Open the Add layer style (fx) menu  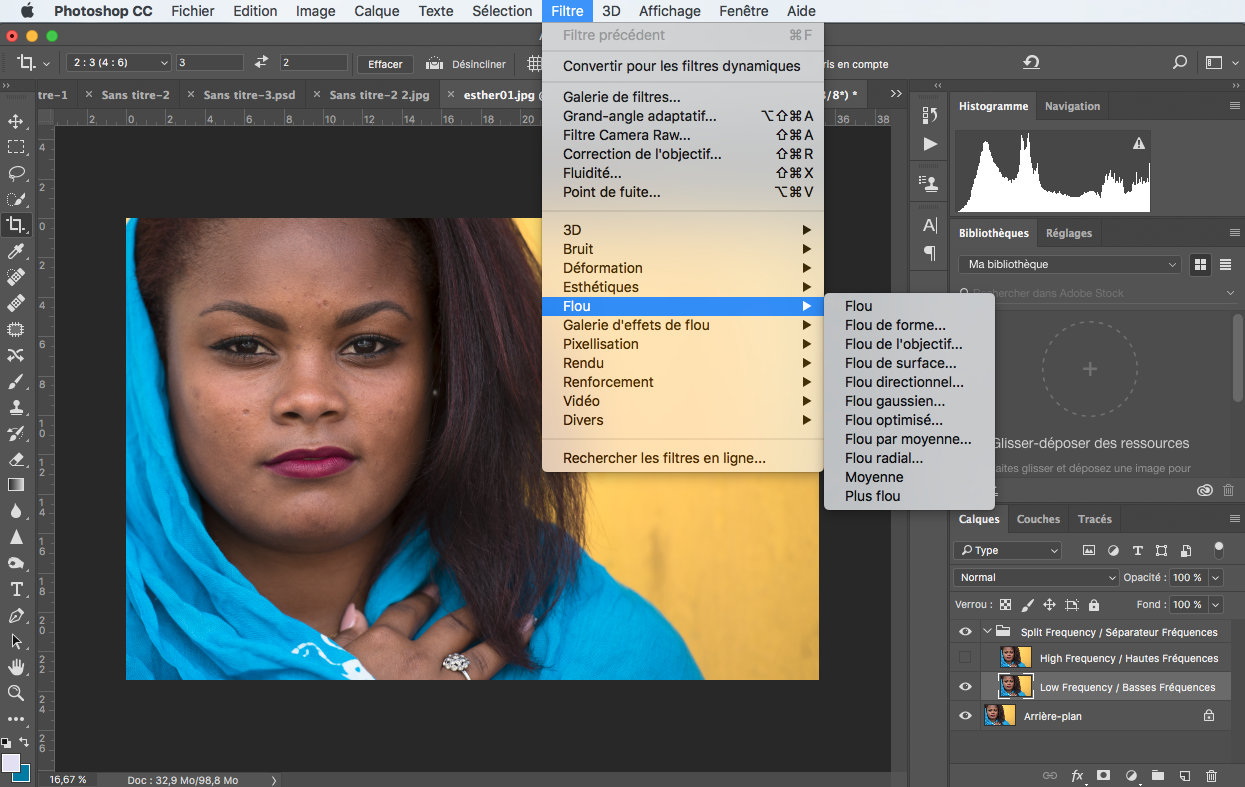click(x=1077, y=775)
